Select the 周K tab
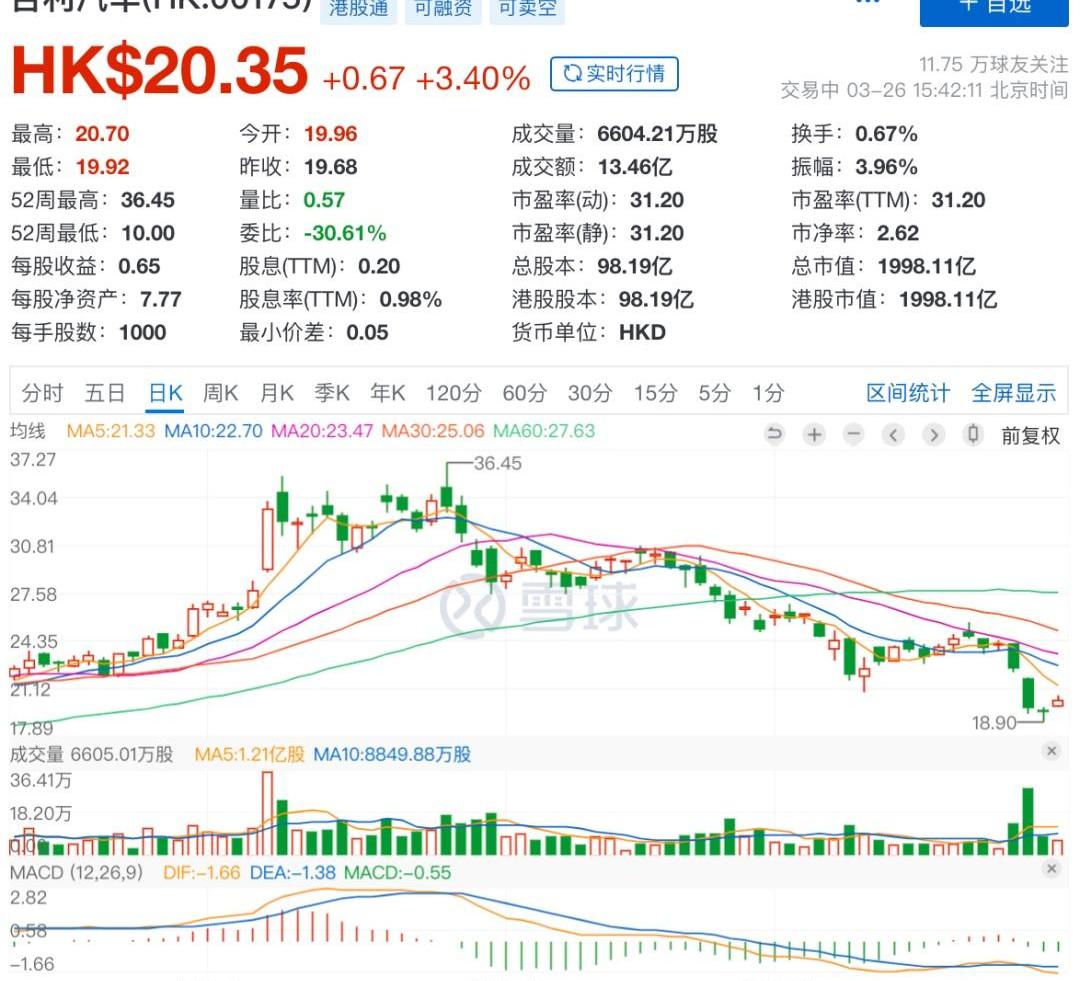 point(220,393)
